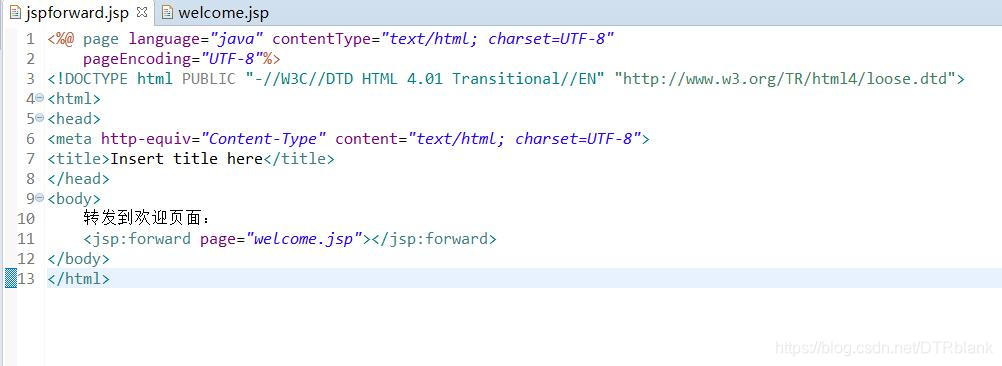Collapse the html tag fold on line 4

(x=40, y=98)
